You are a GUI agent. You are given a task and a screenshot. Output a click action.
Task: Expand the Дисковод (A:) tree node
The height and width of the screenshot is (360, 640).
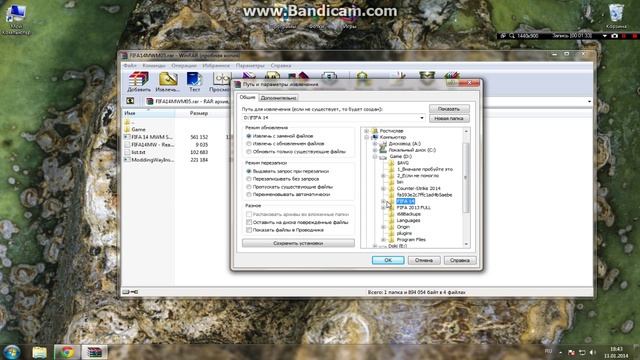click(375, 144)
